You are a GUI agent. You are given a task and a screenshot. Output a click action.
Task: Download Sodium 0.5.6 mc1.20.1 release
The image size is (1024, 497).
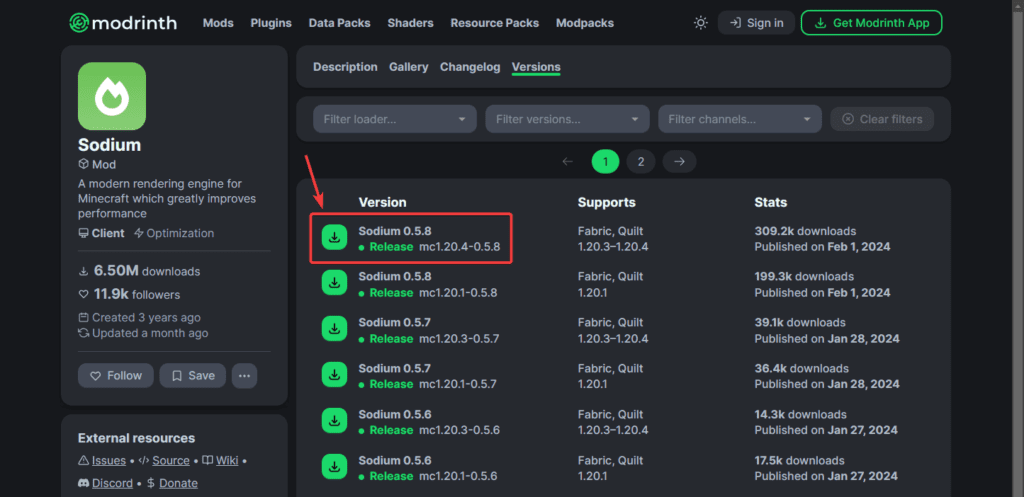(332, 467)
